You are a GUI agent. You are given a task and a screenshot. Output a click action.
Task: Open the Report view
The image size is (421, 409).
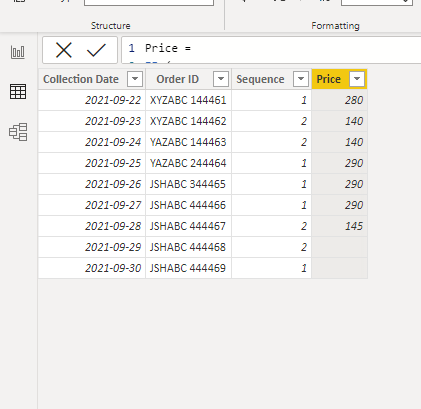click(18, 52)
